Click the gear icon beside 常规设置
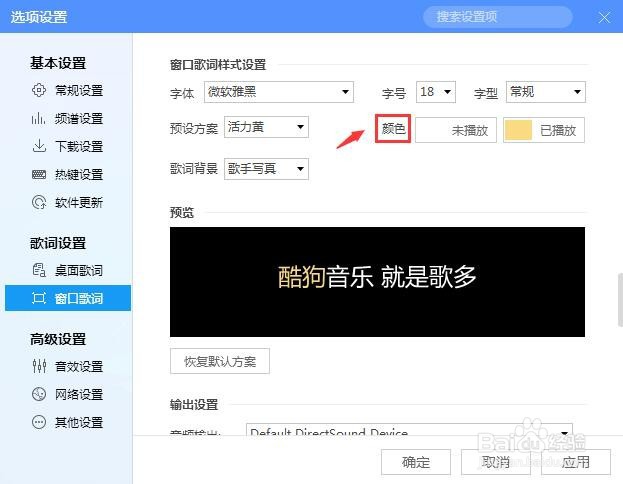 (39, 90)
